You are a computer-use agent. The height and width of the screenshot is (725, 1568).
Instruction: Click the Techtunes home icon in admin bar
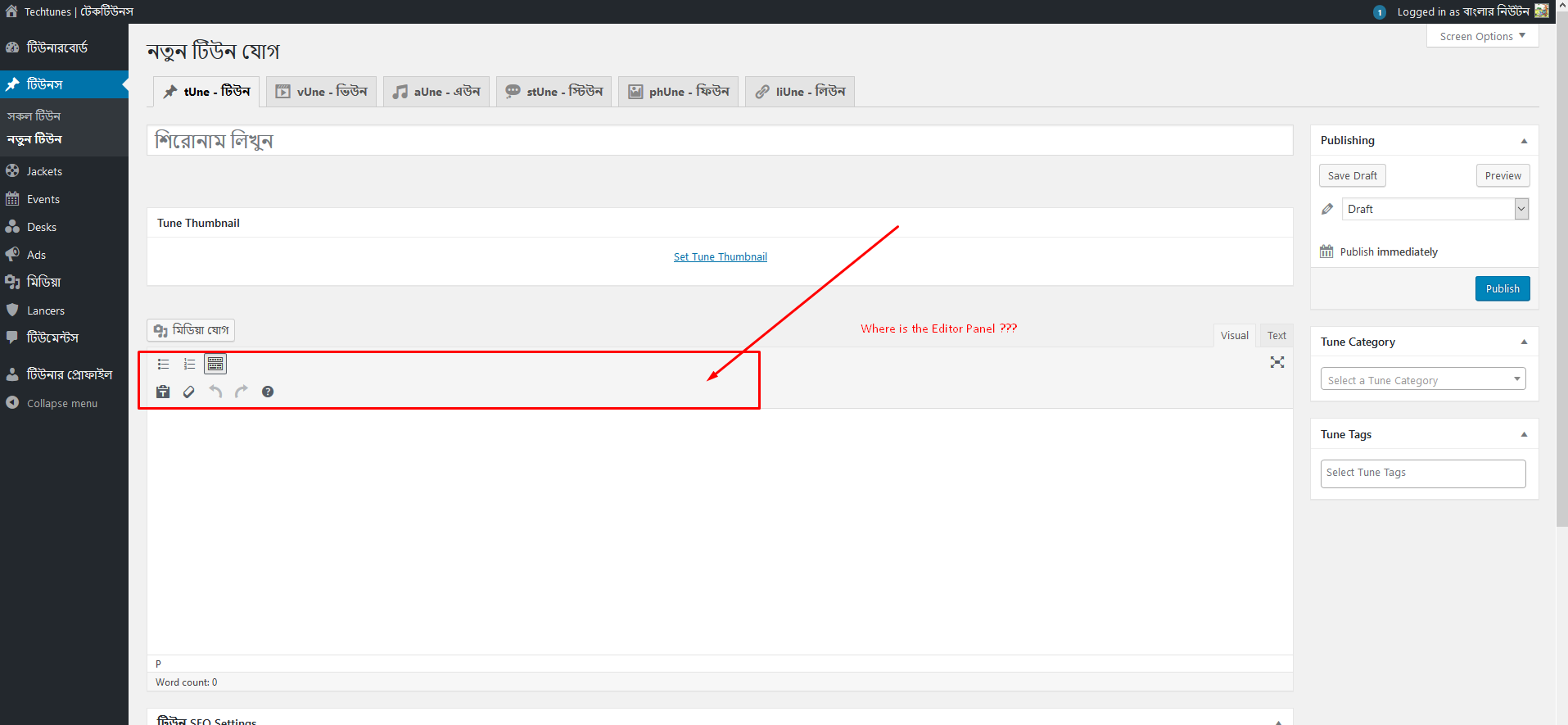click(11, 11)
